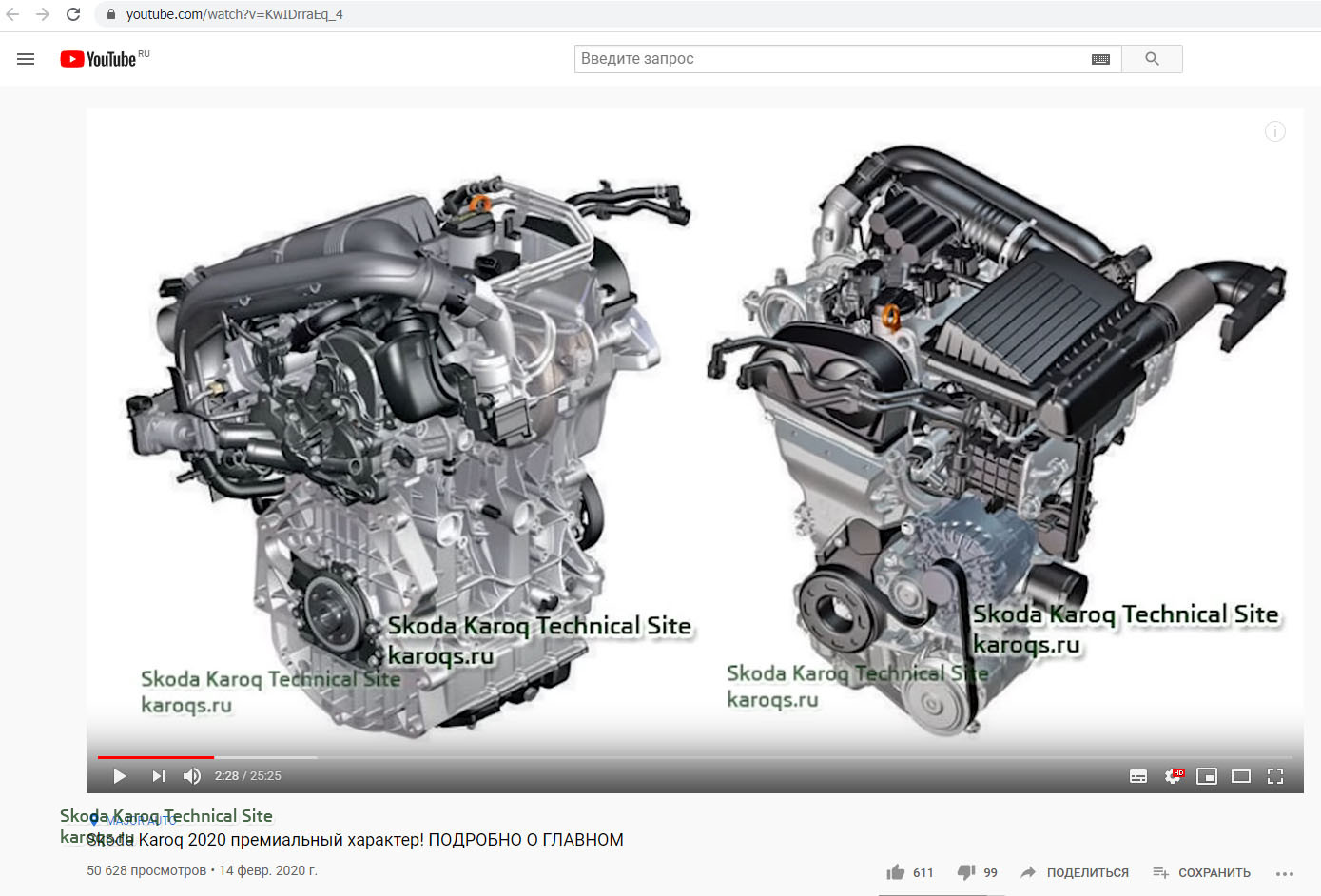Screen dimensions: 1321x896
Task: Open the HD settings gear in the player
Action: pyautogui.click(x=1174, y=776)
